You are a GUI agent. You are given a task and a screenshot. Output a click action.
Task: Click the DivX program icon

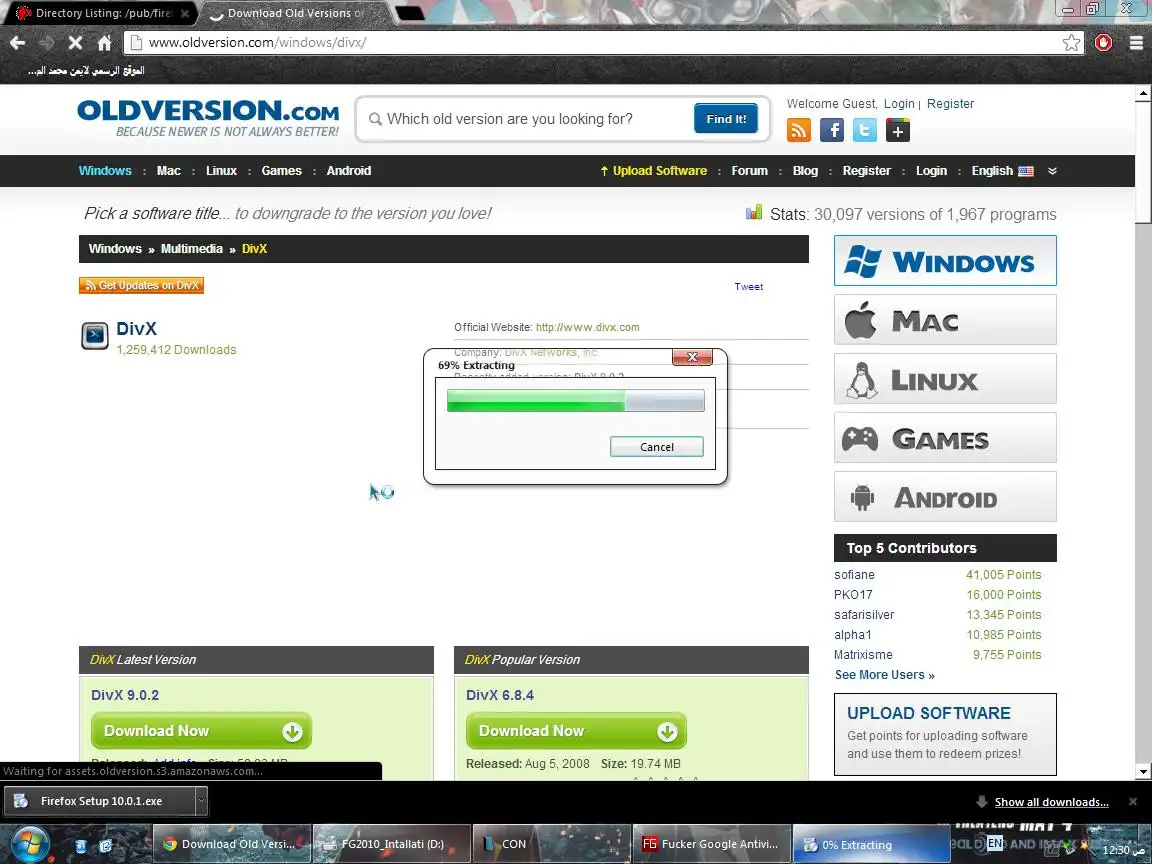95,336
